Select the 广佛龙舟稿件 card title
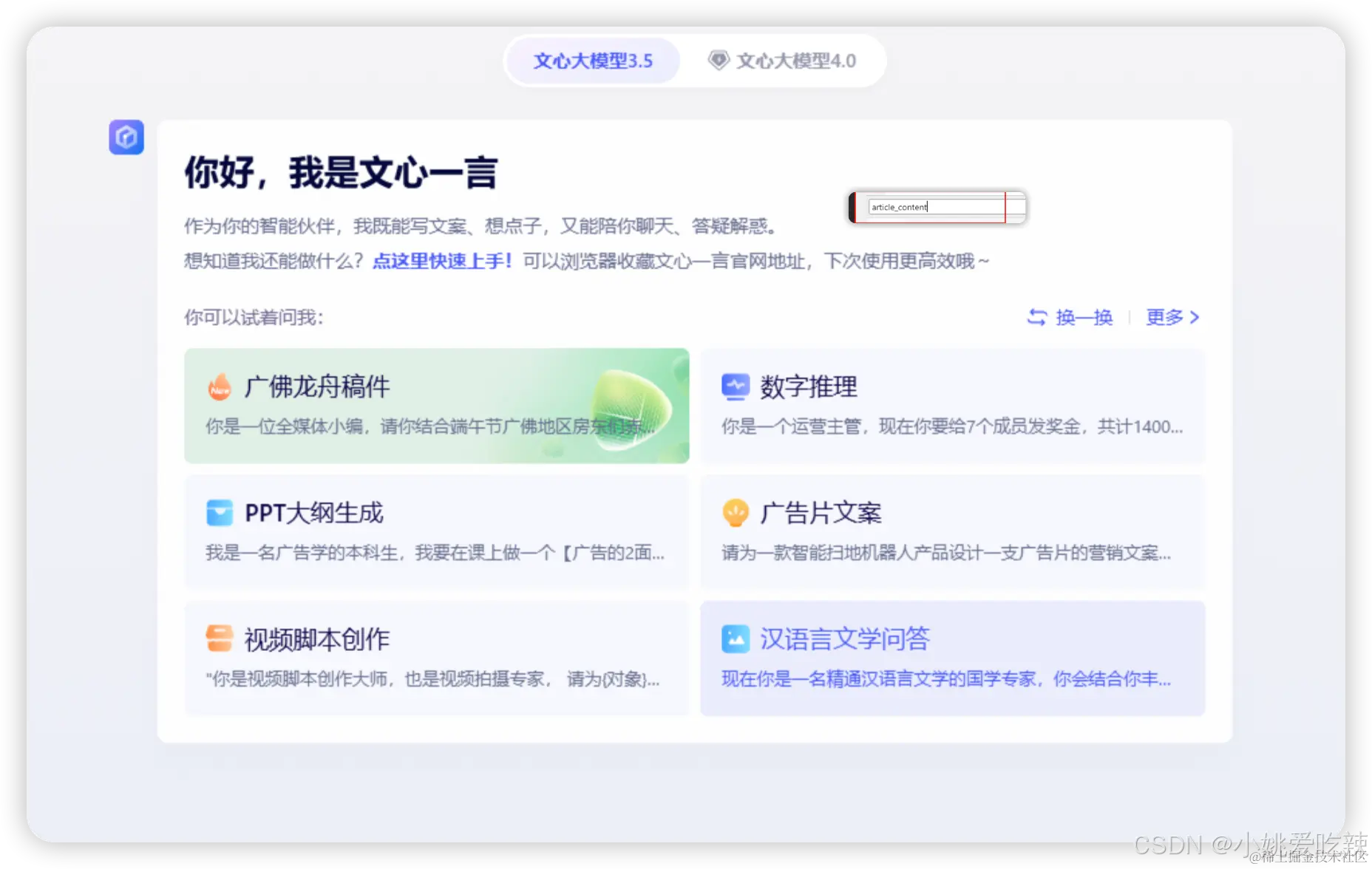Image resolution: width=1372 pixels, height=869 pixels. click(317, 386)
